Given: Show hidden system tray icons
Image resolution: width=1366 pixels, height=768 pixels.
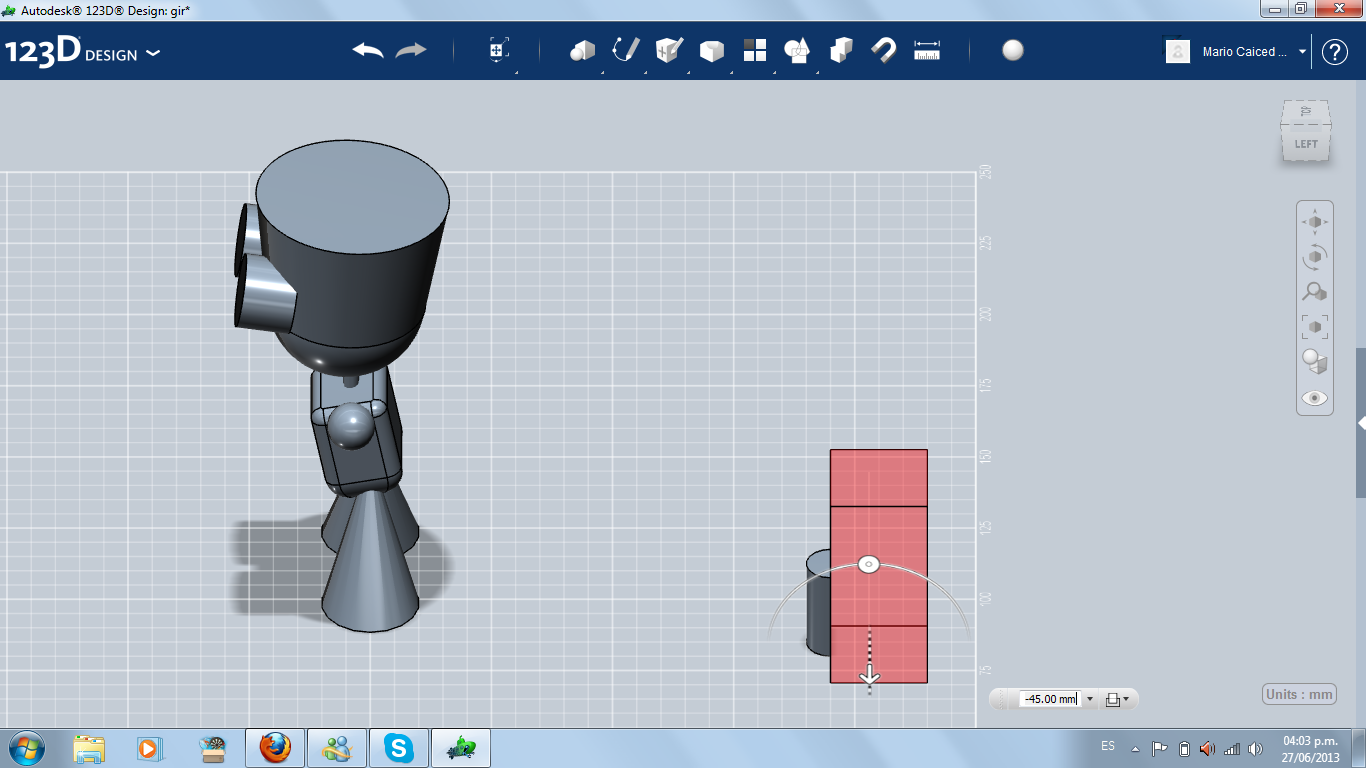Looking at the screenshot, I should (1134, 748).
